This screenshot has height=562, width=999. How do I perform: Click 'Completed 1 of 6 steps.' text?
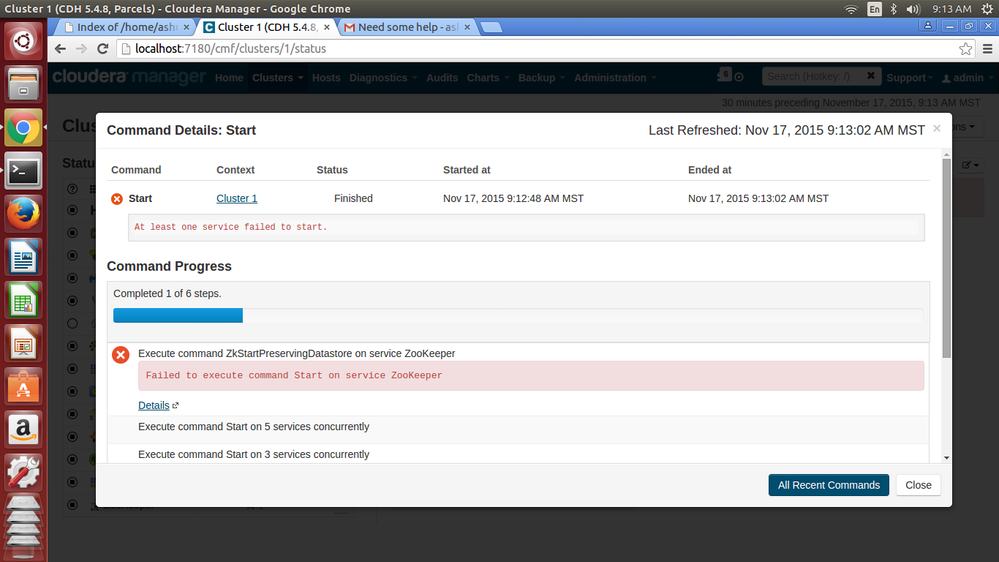click(x=168, y=293)
